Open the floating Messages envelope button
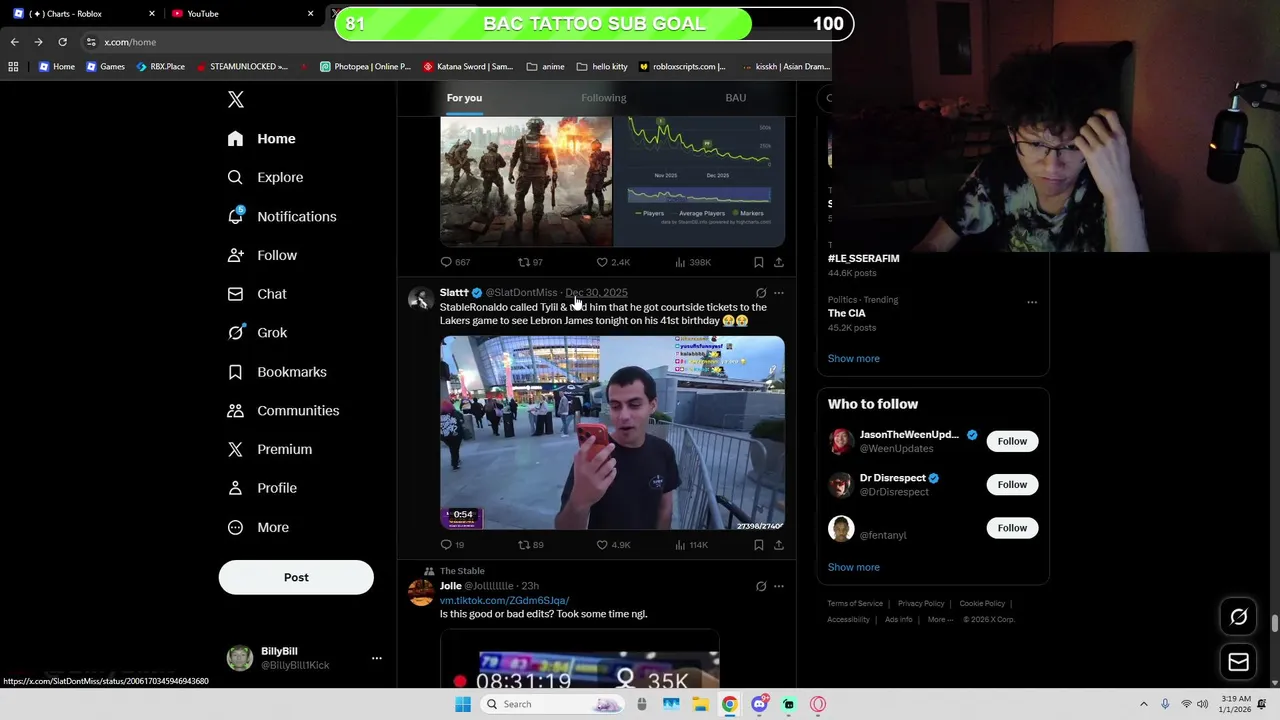The height and width of the screenshot is (720, 1280). click(1238, 661)
